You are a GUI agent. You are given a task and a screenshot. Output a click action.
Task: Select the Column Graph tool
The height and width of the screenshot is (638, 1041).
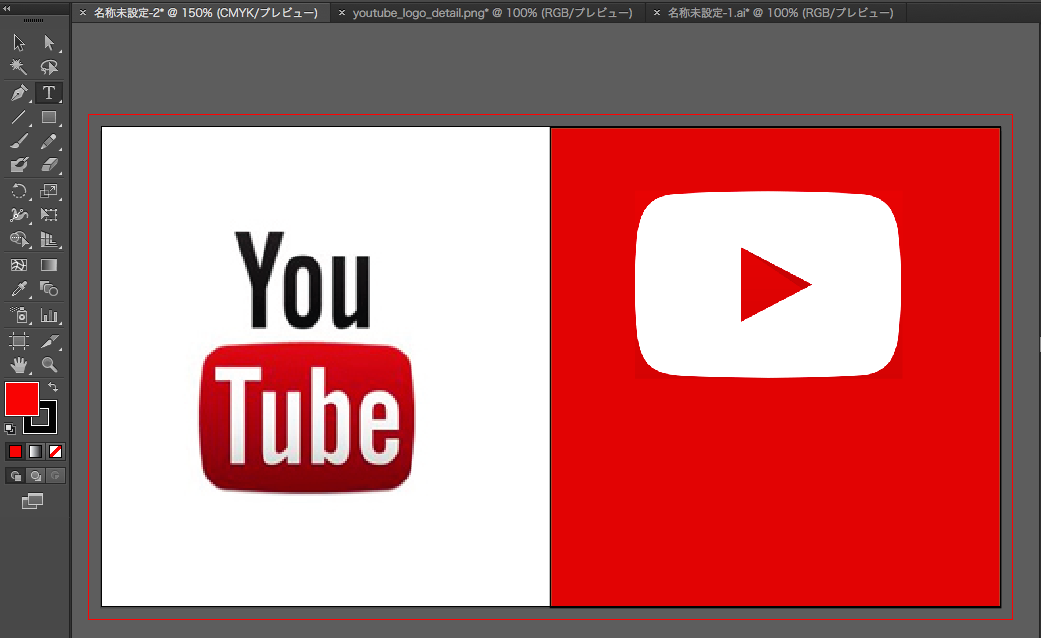point(49,315)
